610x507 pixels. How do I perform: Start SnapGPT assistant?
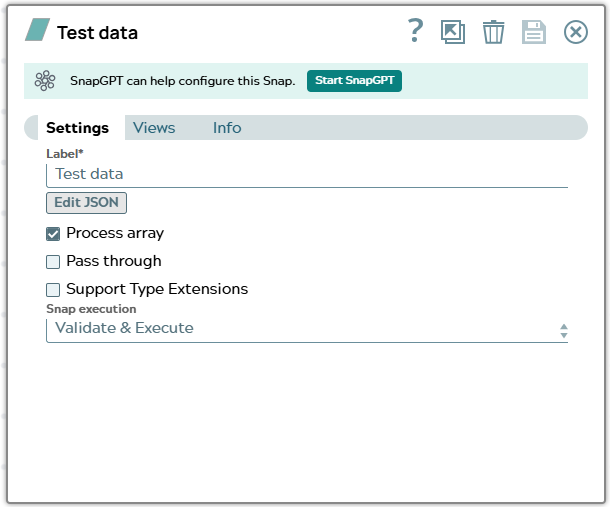click(x=354, y=81)
